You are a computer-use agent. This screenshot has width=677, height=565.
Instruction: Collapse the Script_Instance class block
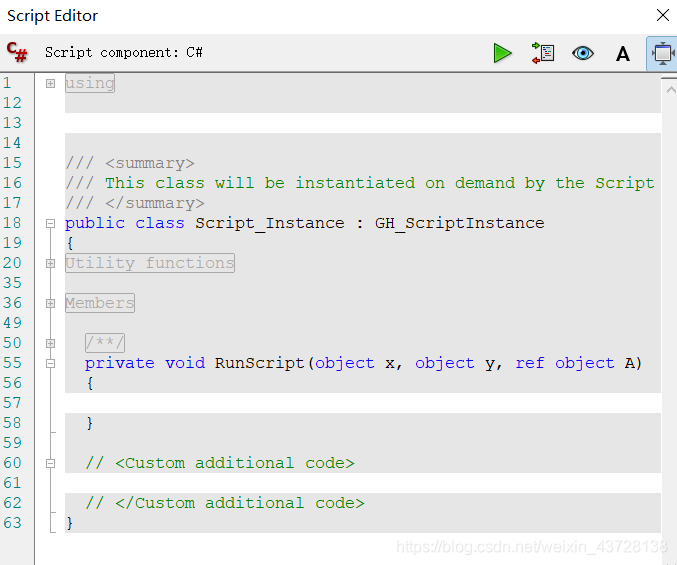[51, 223]
